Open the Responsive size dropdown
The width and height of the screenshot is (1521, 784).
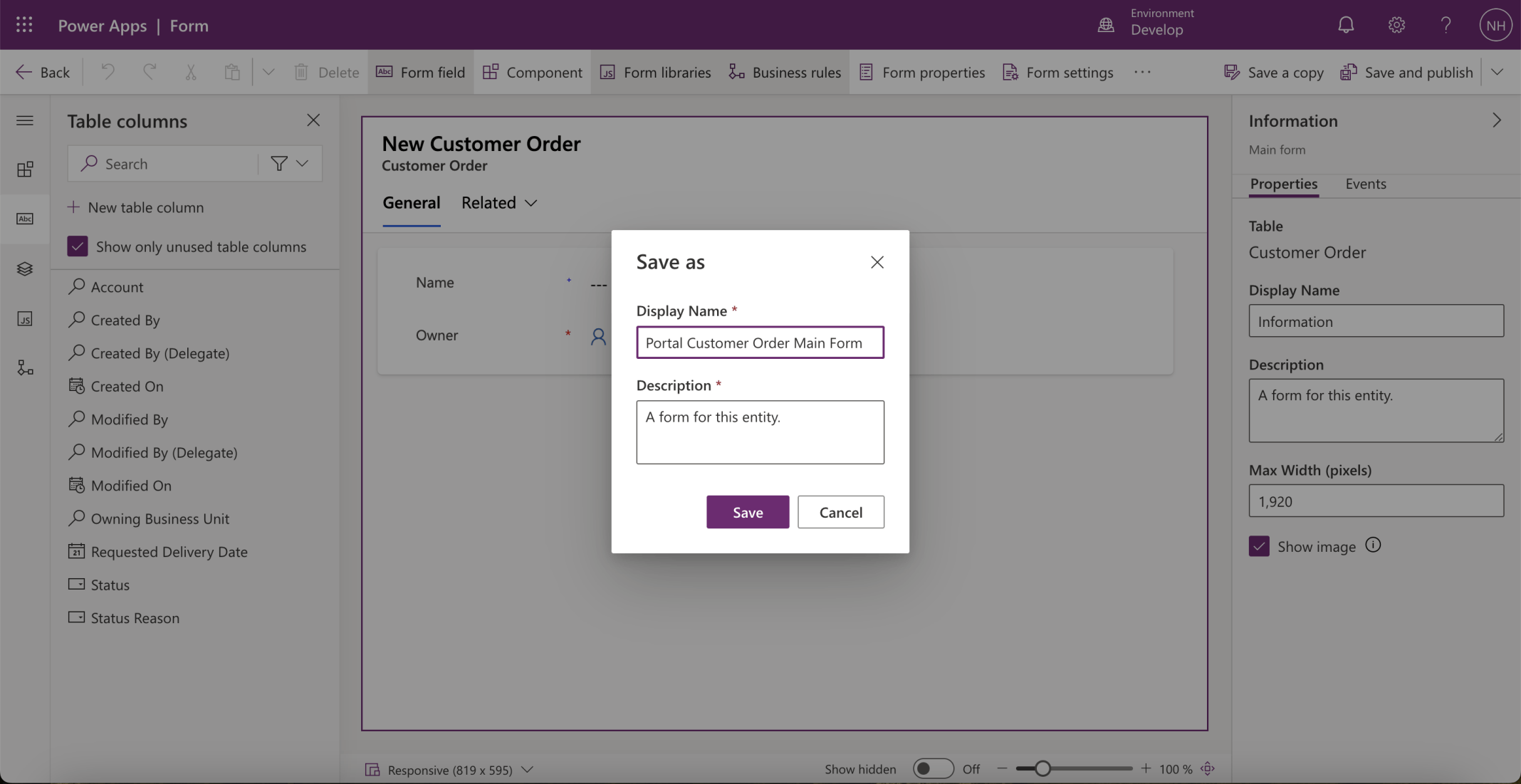click(x=527, y=770)
